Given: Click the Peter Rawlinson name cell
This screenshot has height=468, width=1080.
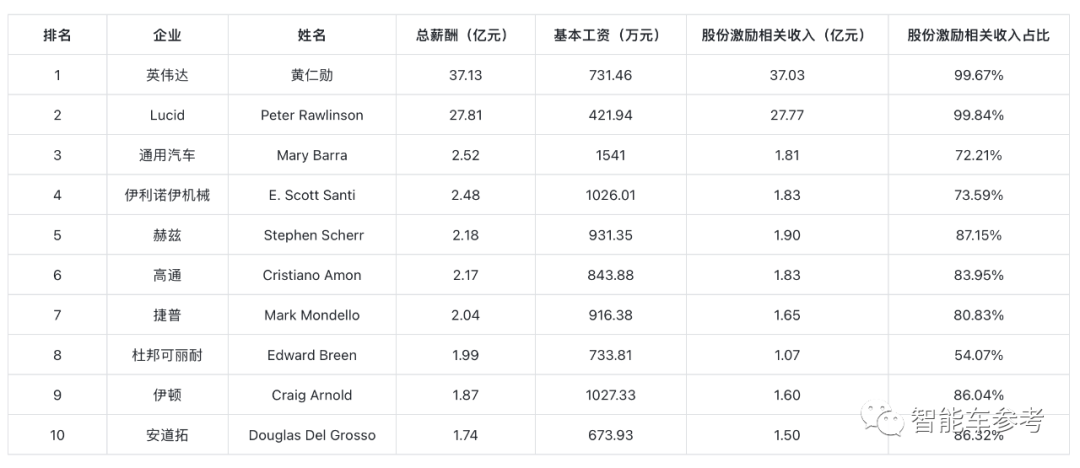Looking at the screenshot, I should [x=312, y=115].
